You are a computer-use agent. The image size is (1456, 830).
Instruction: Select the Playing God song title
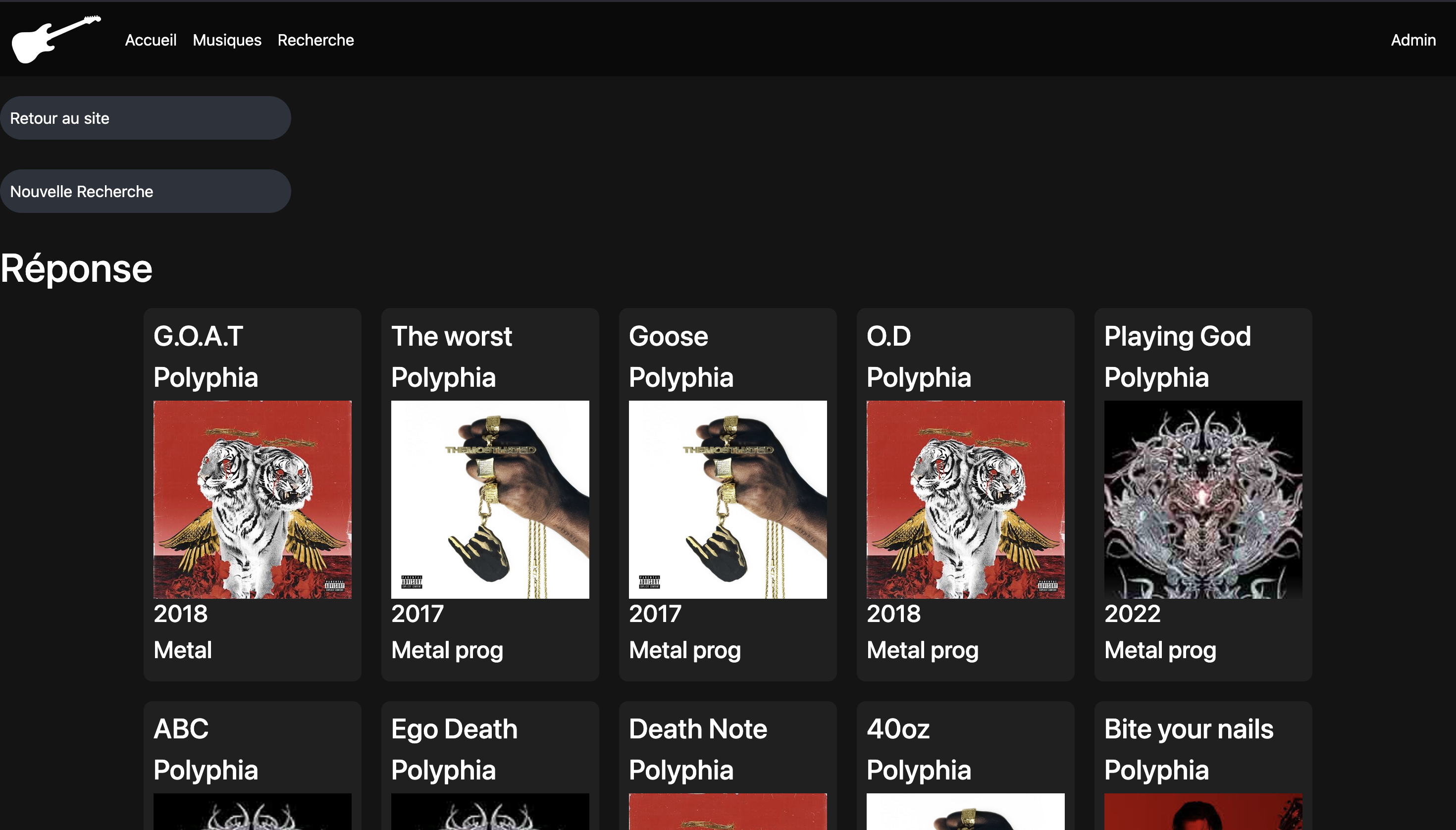point(1178,337)
